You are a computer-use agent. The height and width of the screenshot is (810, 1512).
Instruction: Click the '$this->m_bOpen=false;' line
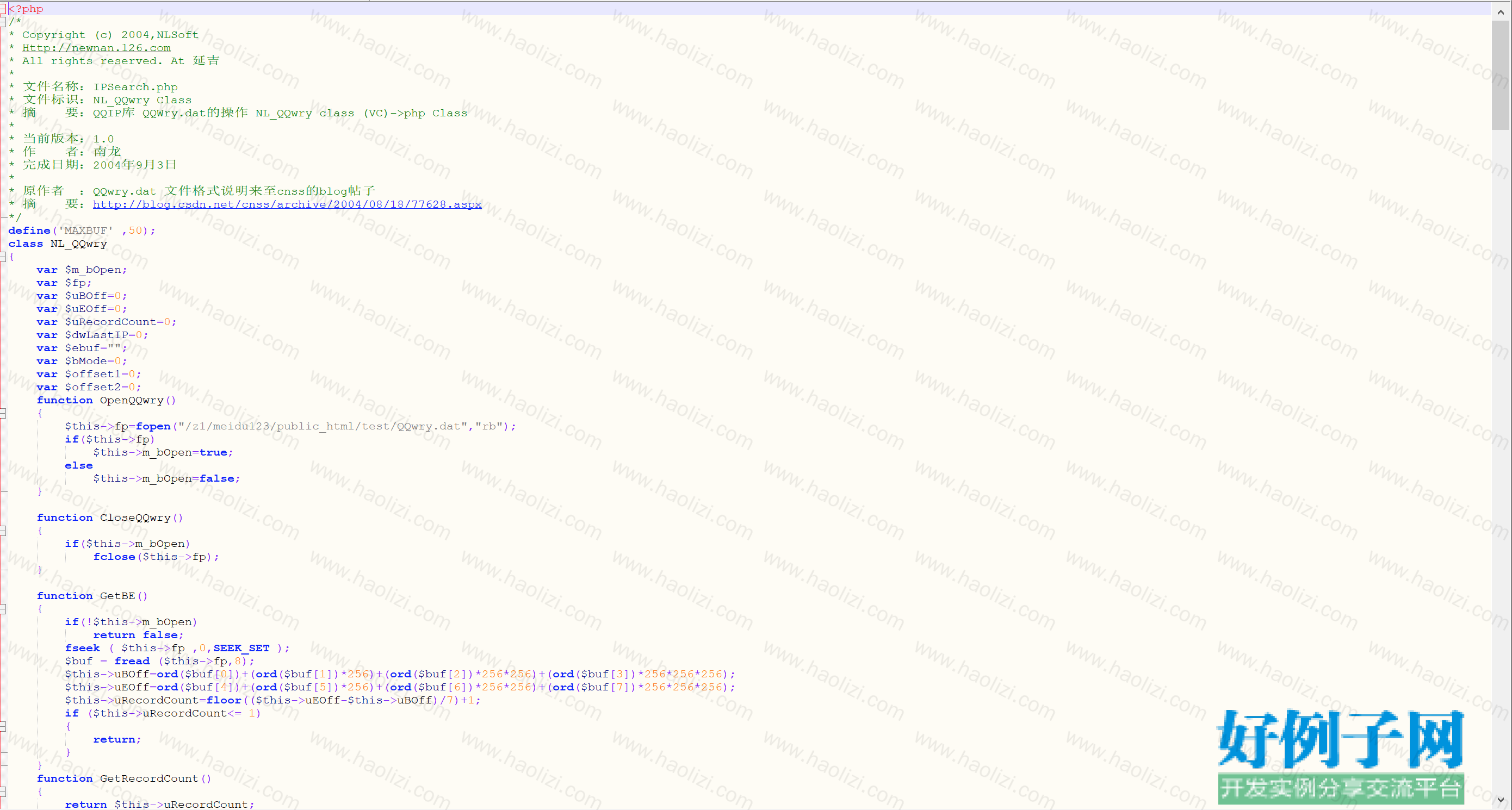tap(166, 478)
